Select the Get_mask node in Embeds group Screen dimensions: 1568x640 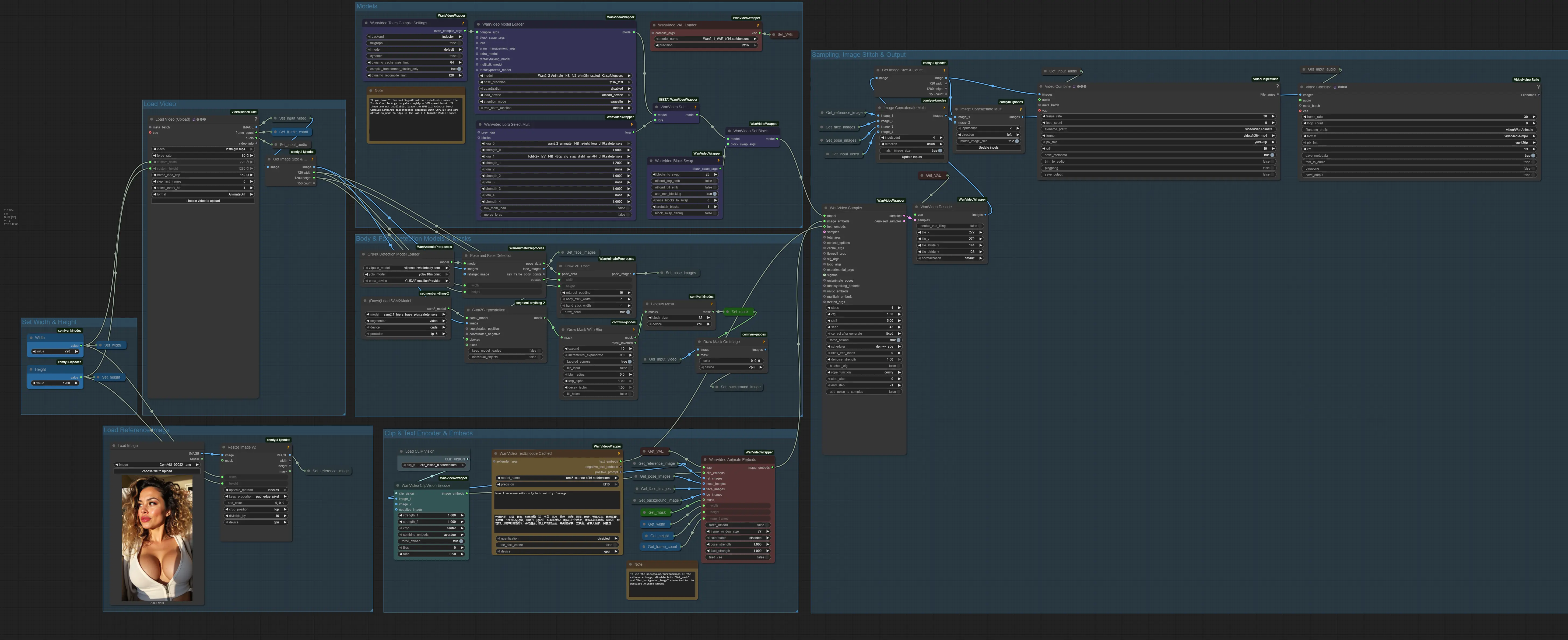tap(657, 512)
